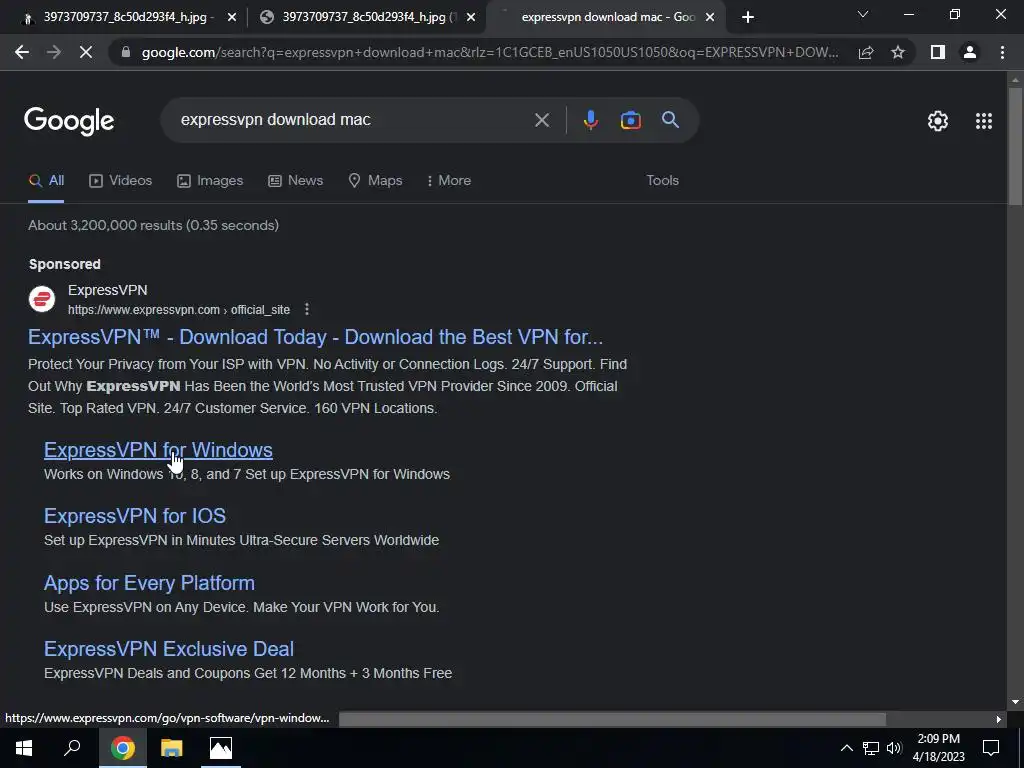Open the Google apps grid
The height and width of the screenshot is (768, 1024).
pyautogui.click(x=984, y=121)
